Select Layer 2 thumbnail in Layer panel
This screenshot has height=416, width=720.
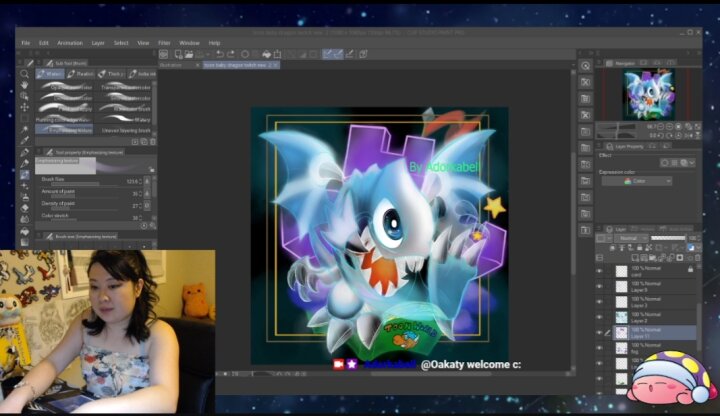621,317
